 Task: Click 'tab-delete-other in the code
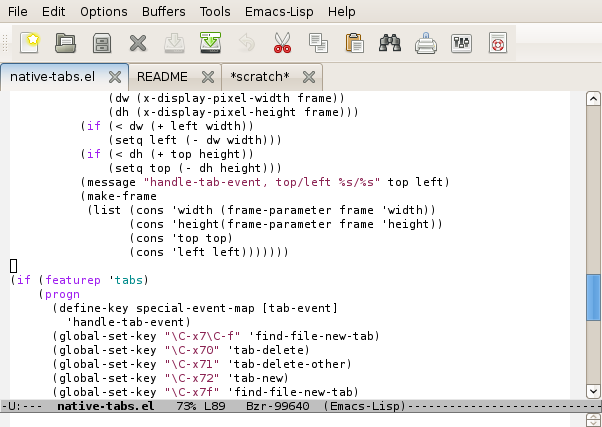tap(287, 364)
